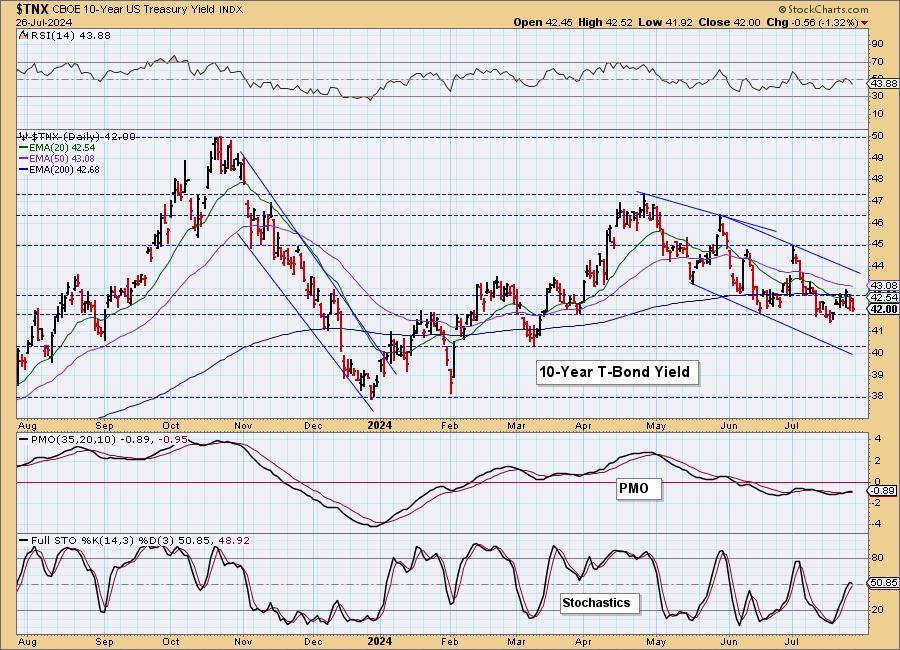Click the 42.54 price tag on right axis
900x650 pixels.
(883, 297)
